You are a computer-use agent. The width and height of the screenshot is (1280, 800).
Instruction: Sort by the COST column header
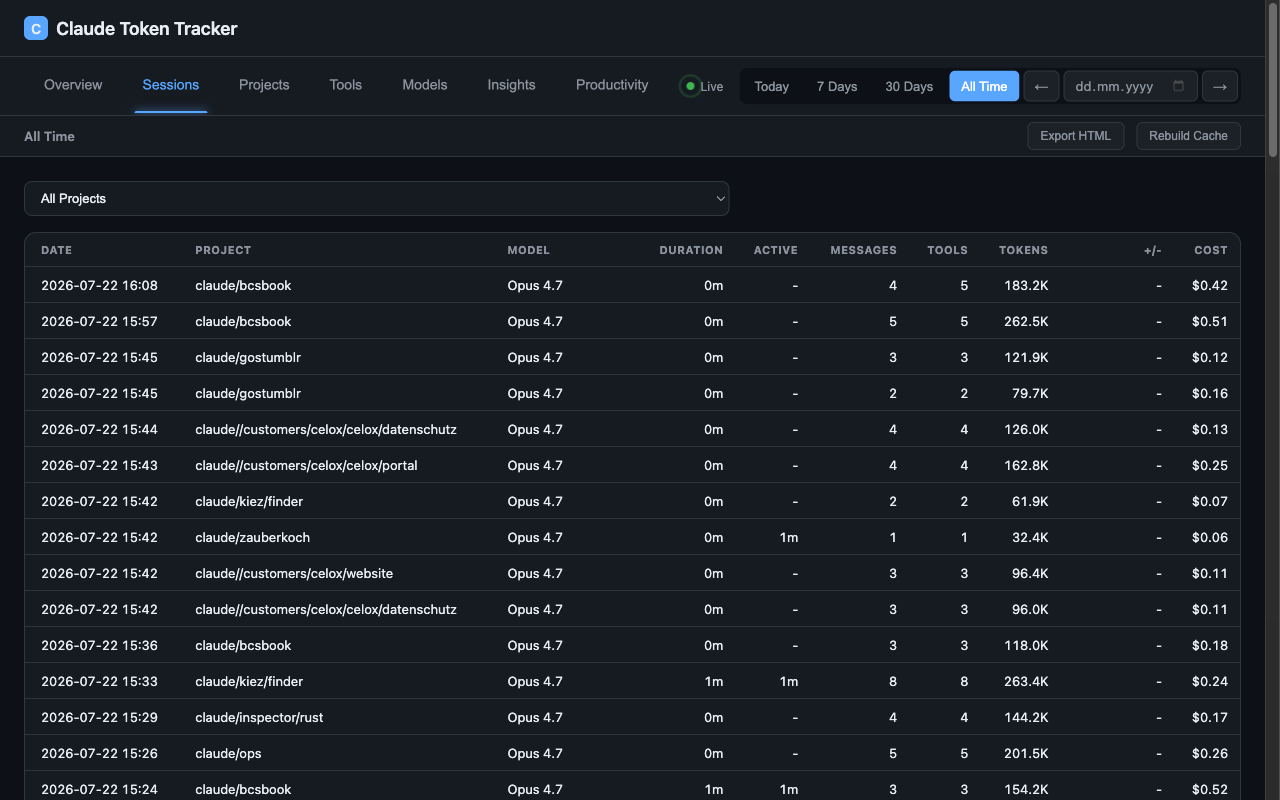1211,250
